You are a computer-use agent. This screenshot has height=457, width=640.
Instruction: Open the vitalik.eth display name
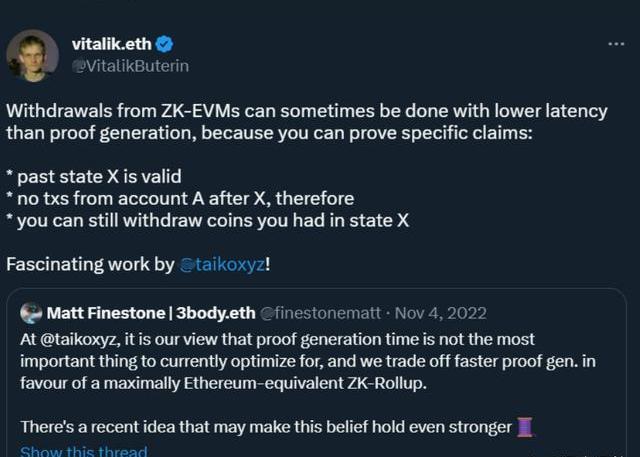pyautogui.click(x=112, y=44)
